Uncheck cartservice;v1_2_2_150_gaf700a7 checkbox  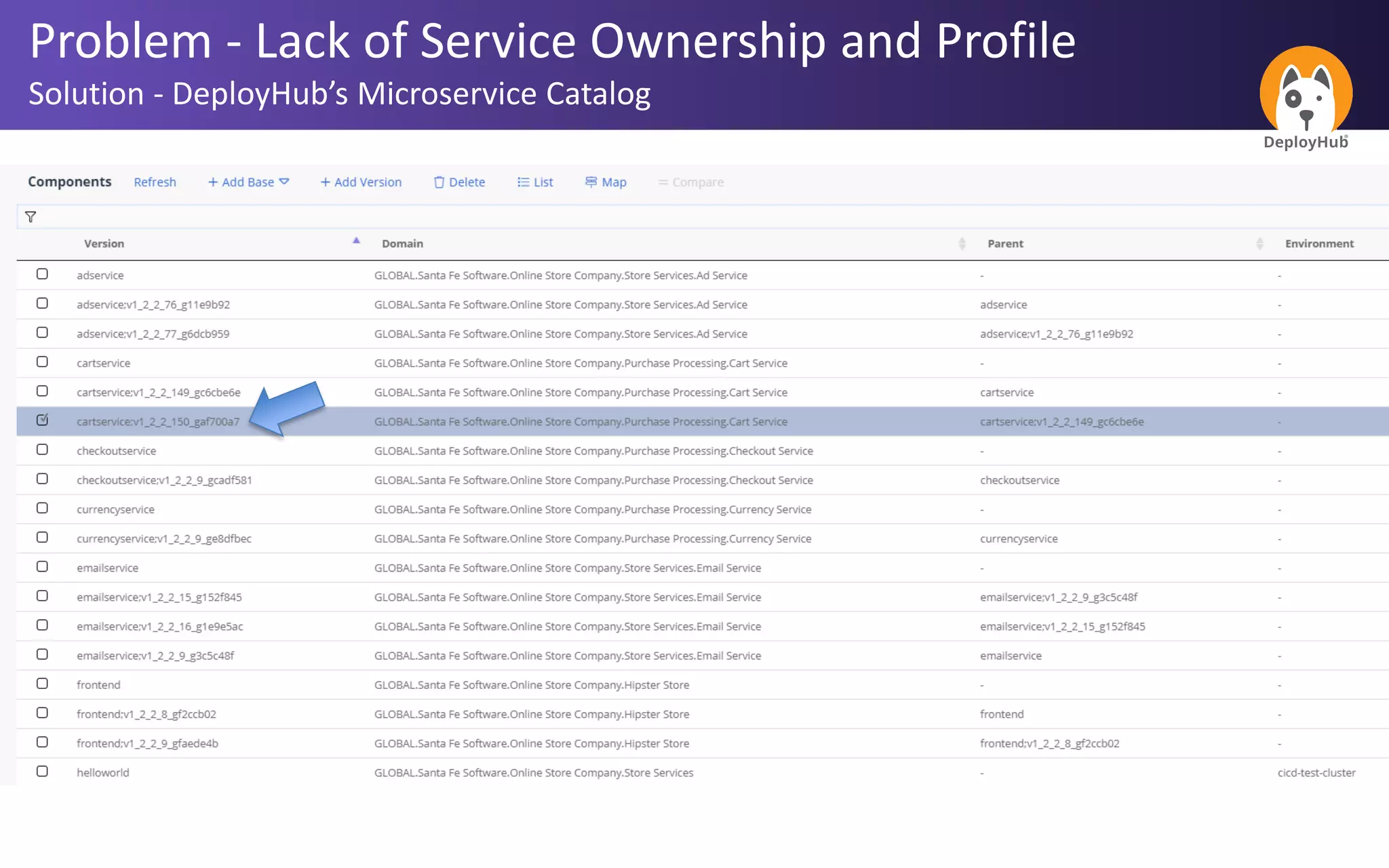[42, 420]
